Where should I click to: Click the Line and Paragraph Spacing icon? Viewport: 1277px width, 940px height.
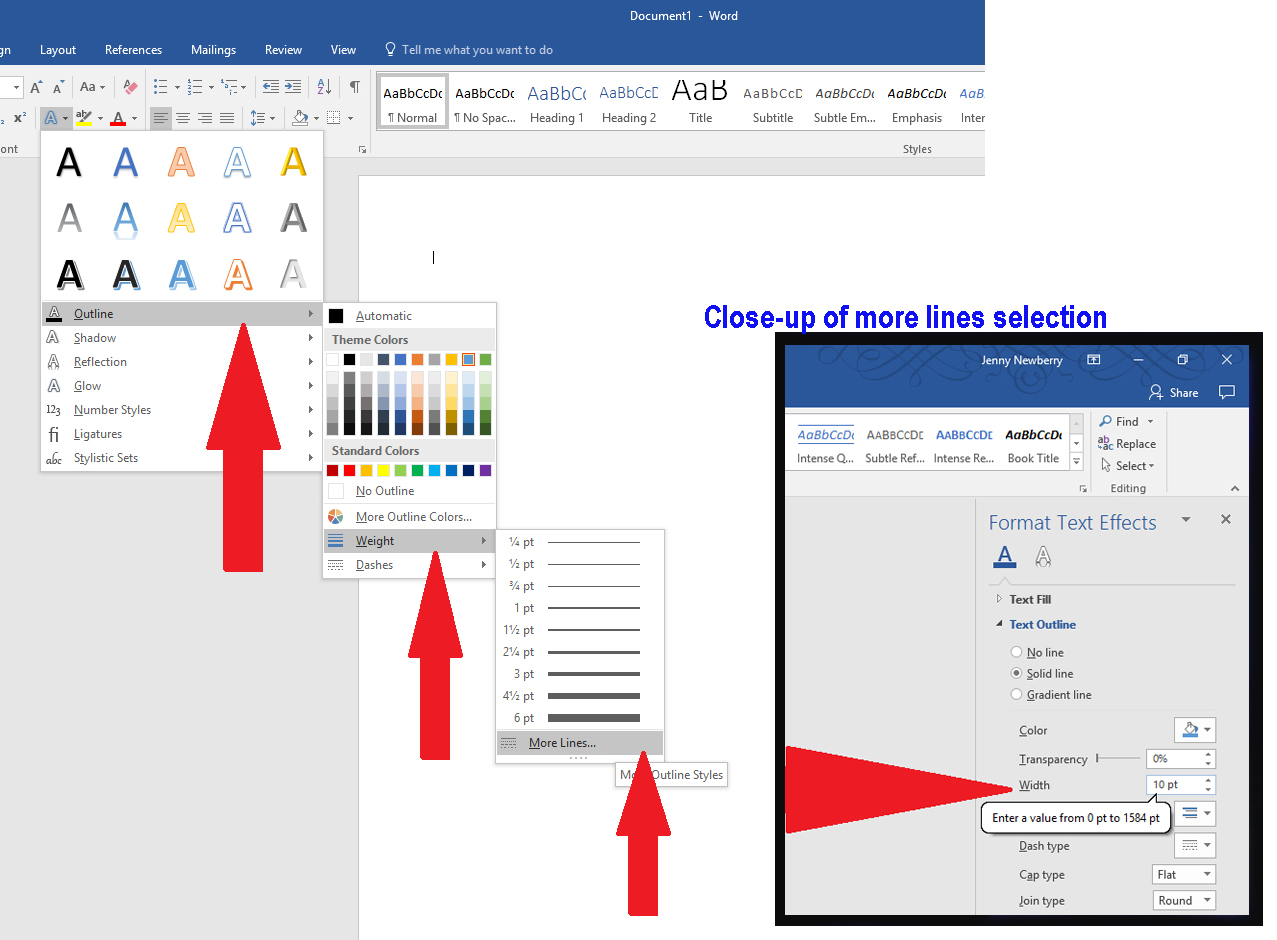click(x=258, y=118)
